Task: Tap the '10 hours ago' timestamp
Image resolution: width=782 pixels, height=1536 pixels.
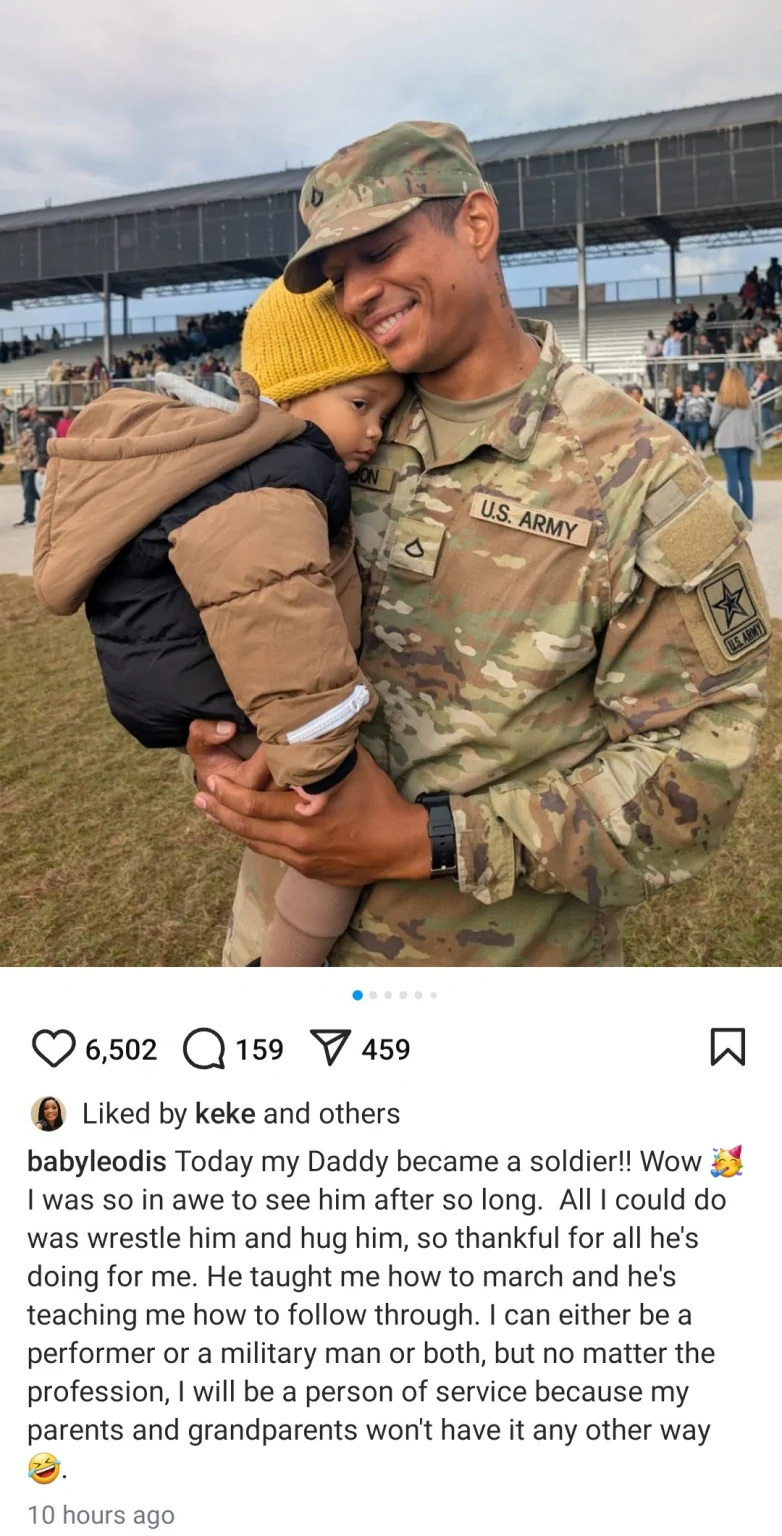Action: [x=101, y=1515]
